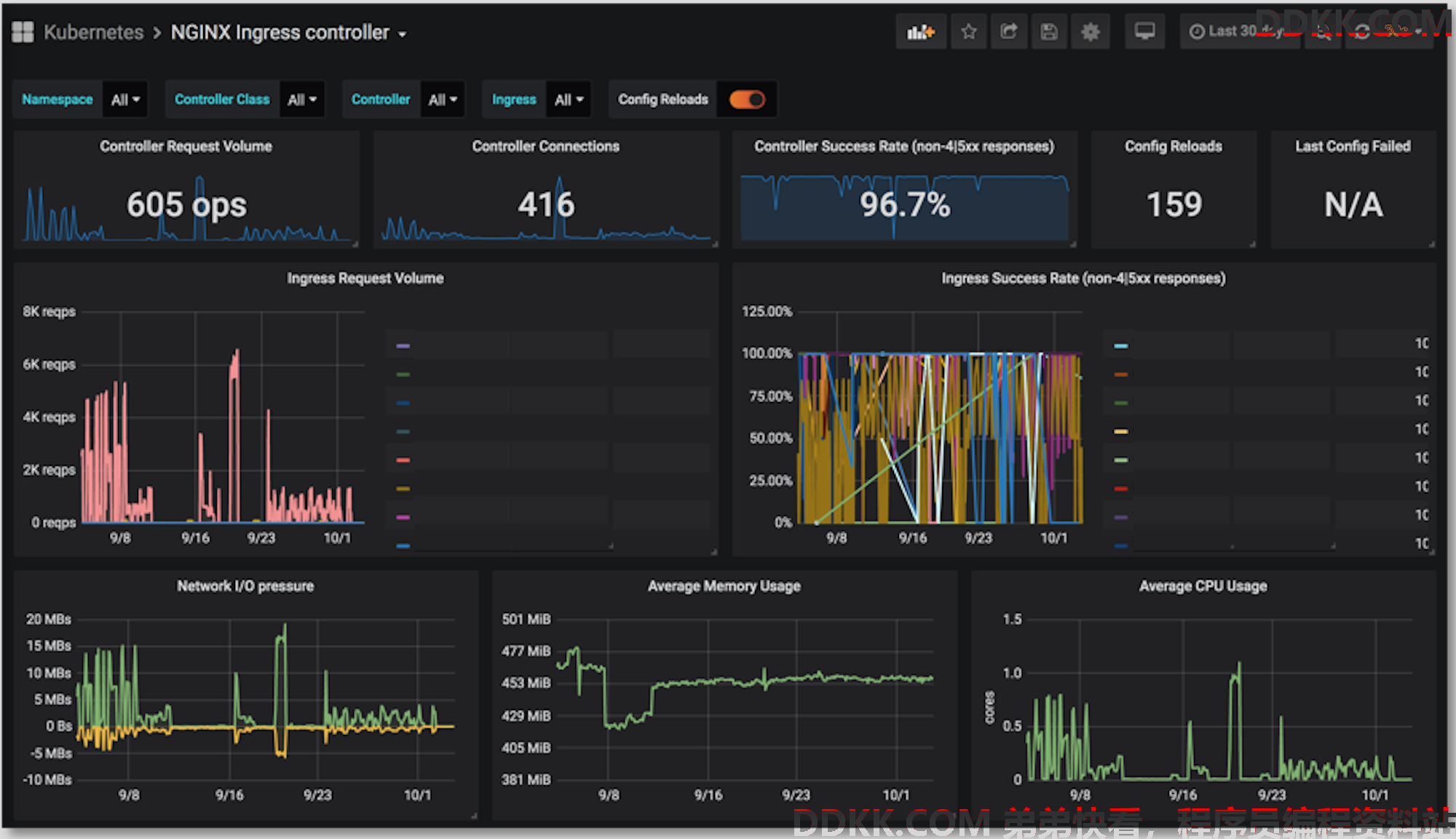The height and width of the screenshot is (839, 1456).
Task: Open Ingress Request Volume panel menu
Action: point(365,278)
